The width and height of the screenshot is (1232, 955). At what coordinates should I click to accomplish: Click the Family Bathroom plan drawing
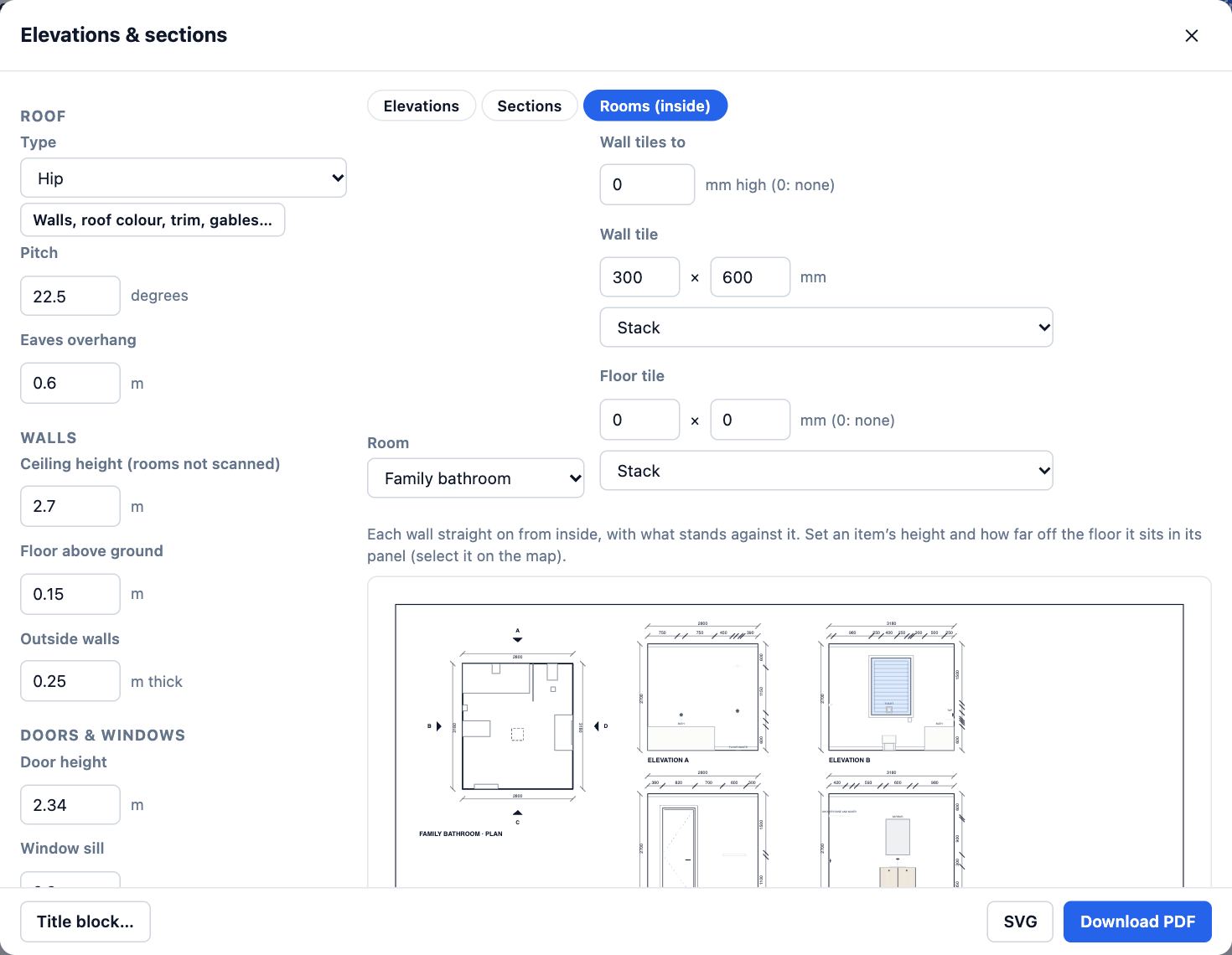pyautogui.click(x=518, y=726)
